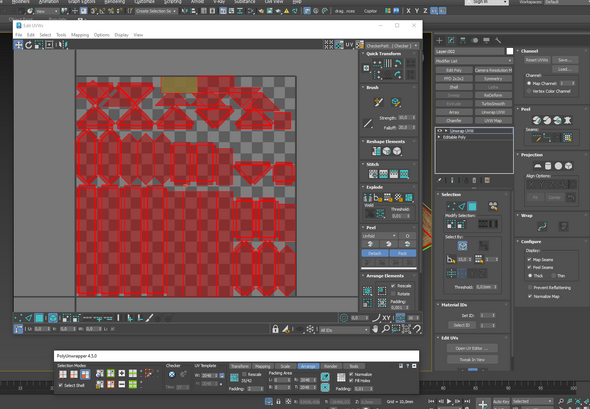This screenshot has height=409, width=590.
Task: Select the Move tool in UV editor toolbar
Action: tap(18, 45)
